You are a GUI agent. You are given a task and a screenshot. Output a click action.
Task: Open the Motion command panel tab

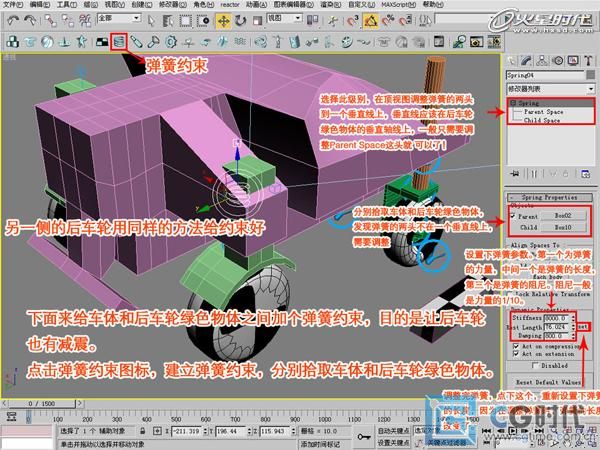(x=558, y=60)
